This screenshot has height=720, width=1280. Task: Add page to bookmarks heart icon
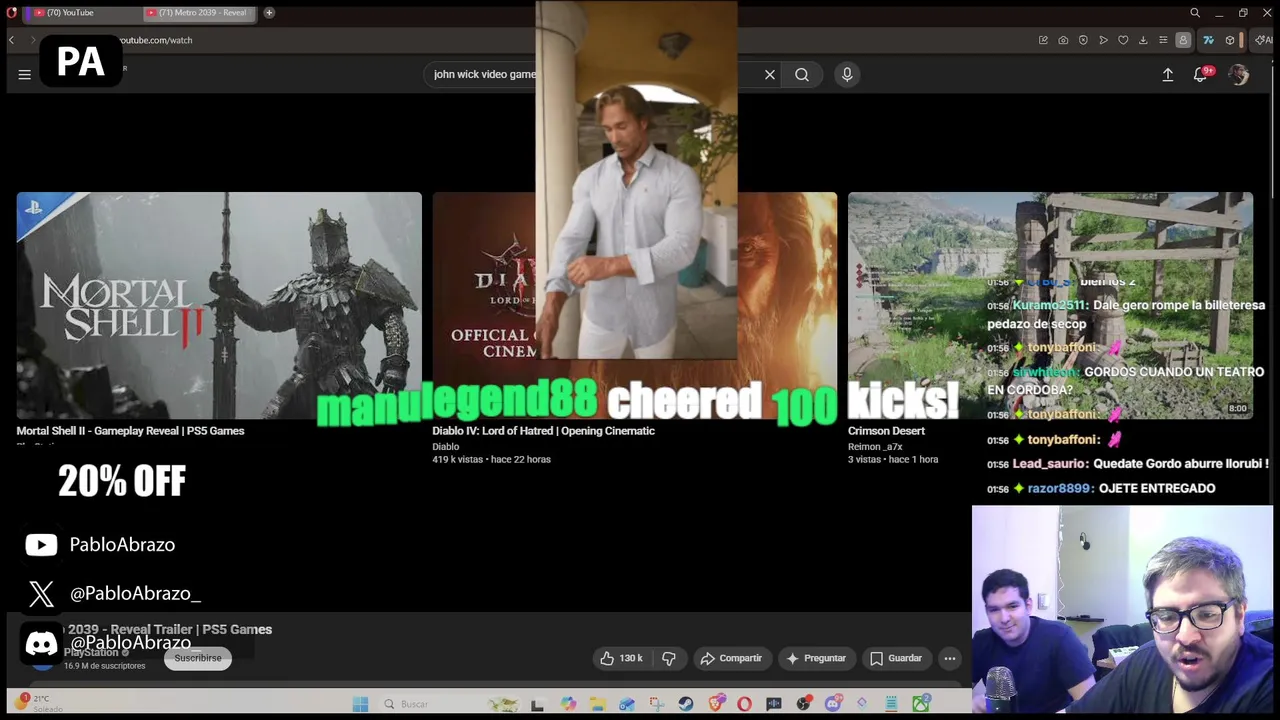click(x=1123, y=40)
